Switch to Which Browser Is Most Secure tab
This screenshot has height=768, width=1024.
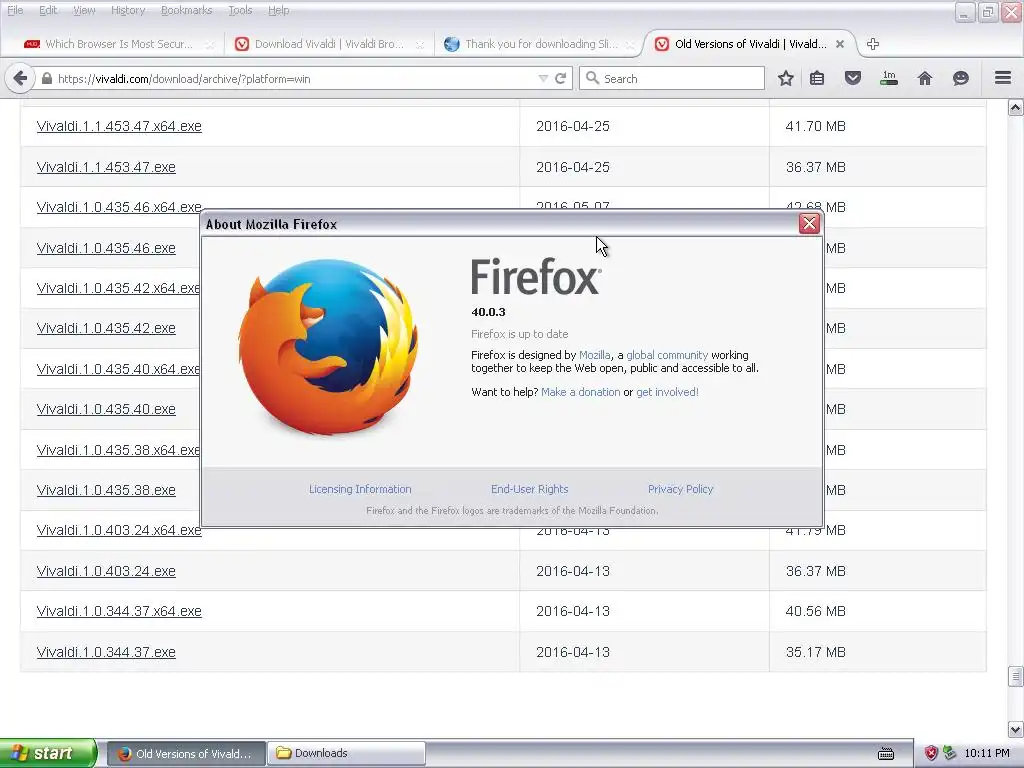pos(118,44)
